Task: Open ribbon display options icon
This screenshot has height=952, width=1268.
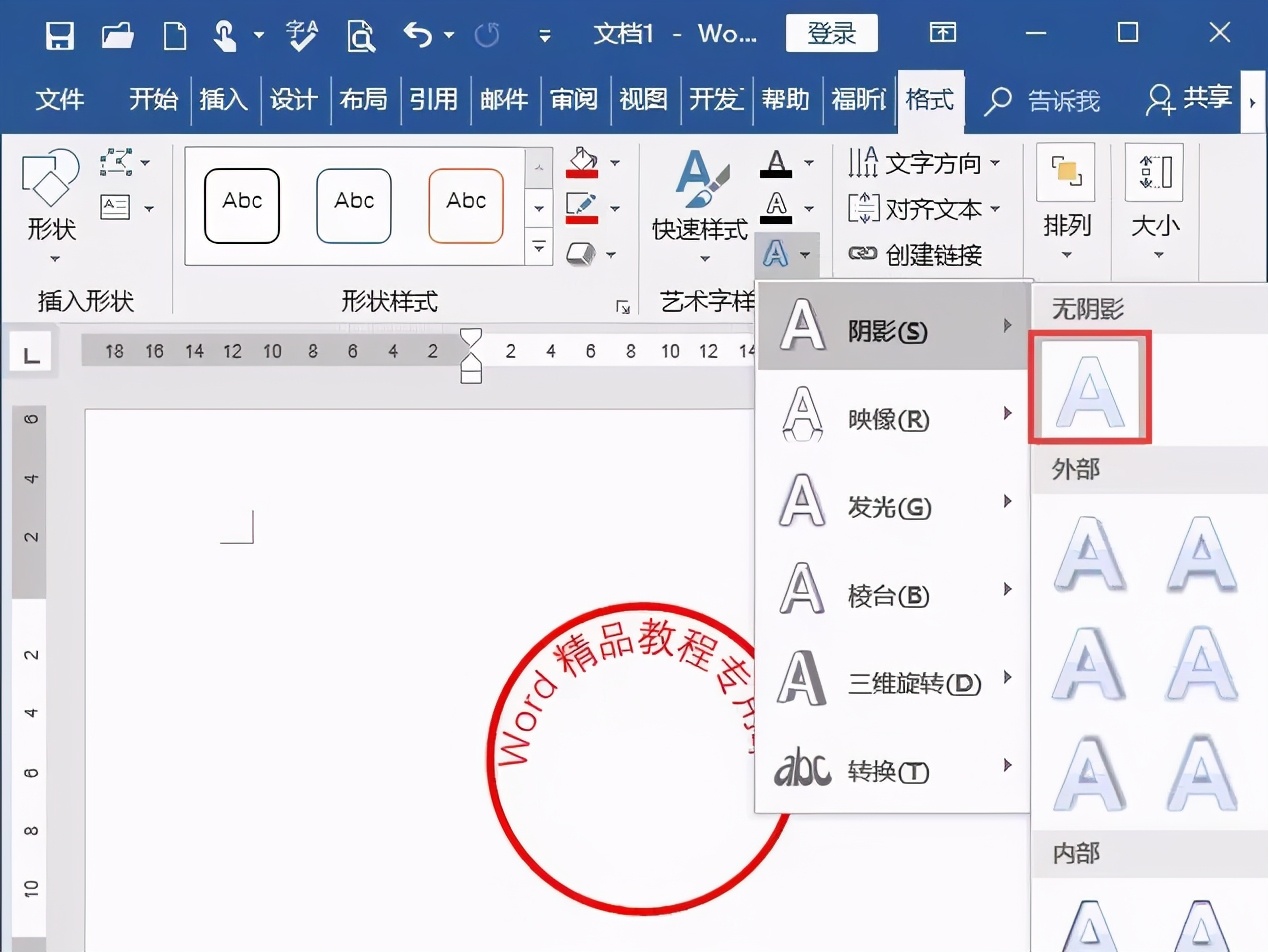Action: (x=942, y=33)
